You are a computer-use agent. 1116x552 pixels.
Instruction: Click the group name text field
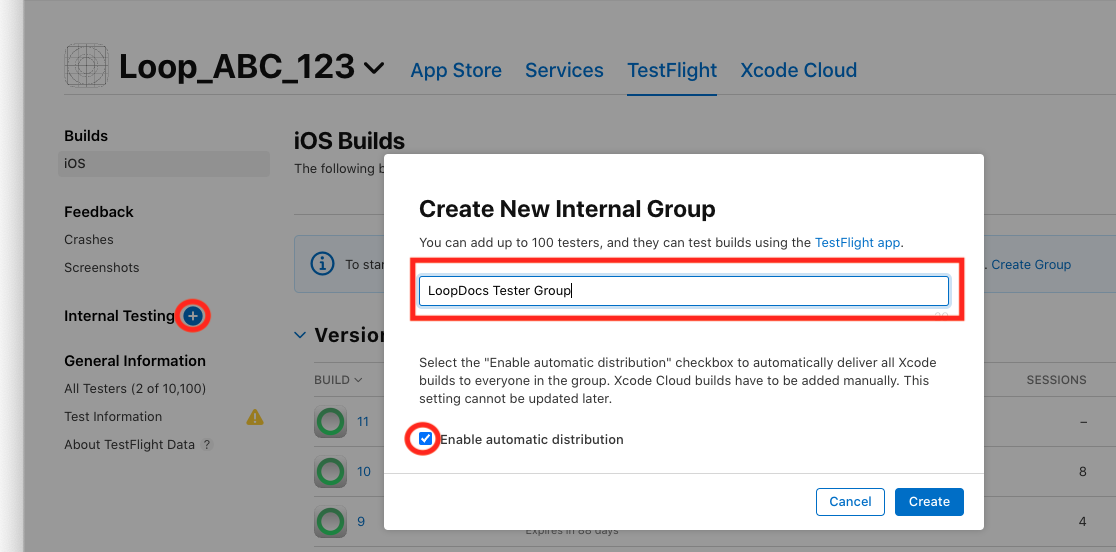coord(683,291)
